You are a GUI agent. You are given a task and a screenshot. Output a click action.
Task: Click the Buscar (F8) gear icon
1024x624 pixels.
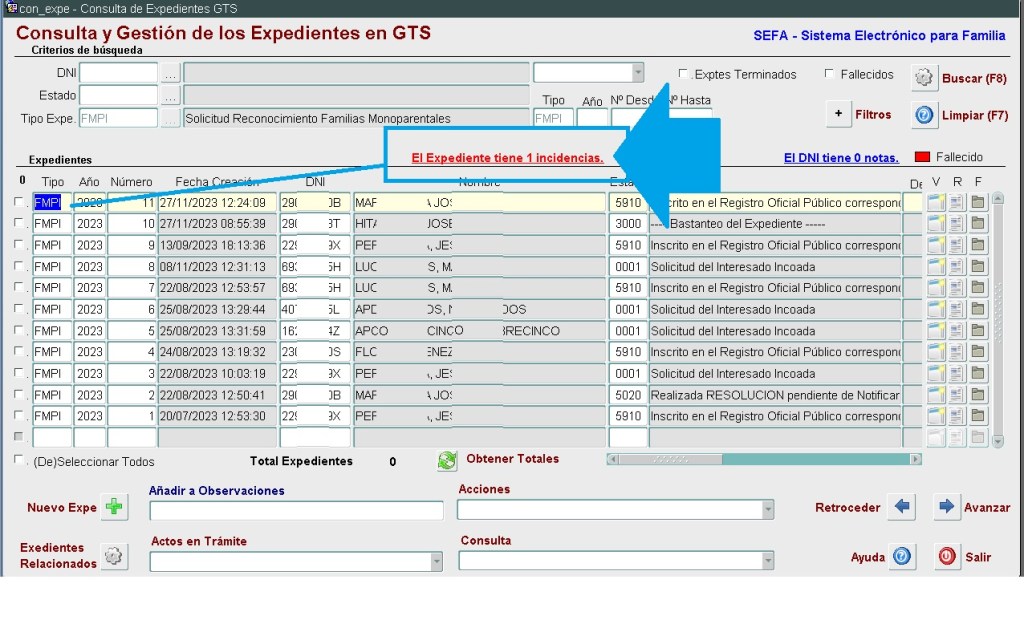[924, 78]
